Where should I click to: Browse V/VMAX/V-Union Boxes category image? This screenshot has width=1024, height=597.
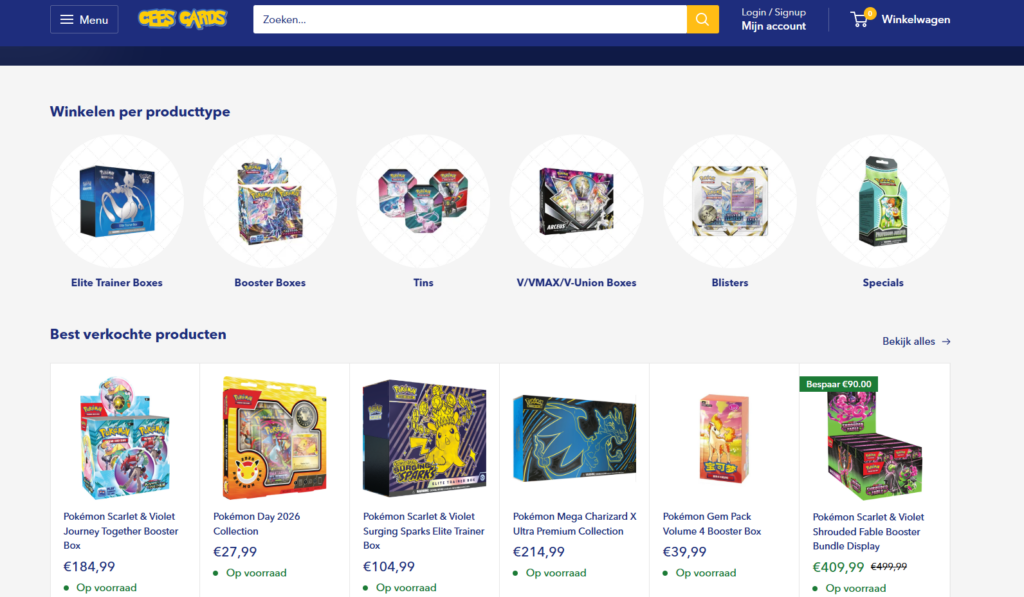coord(576,201)
